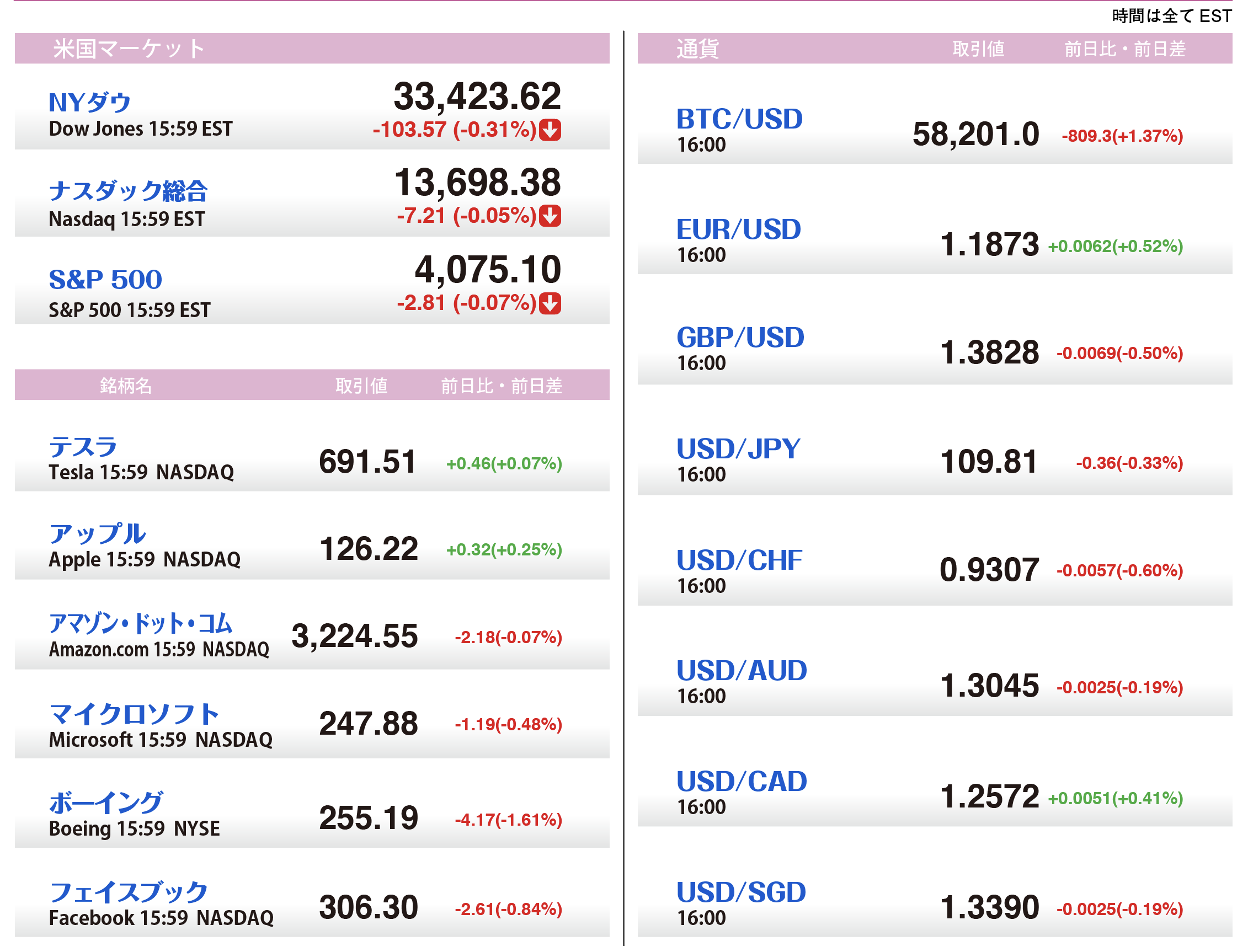The image size is (1248, 952).
Task: Click the 通貨 section header
Action: coord(697,49)
